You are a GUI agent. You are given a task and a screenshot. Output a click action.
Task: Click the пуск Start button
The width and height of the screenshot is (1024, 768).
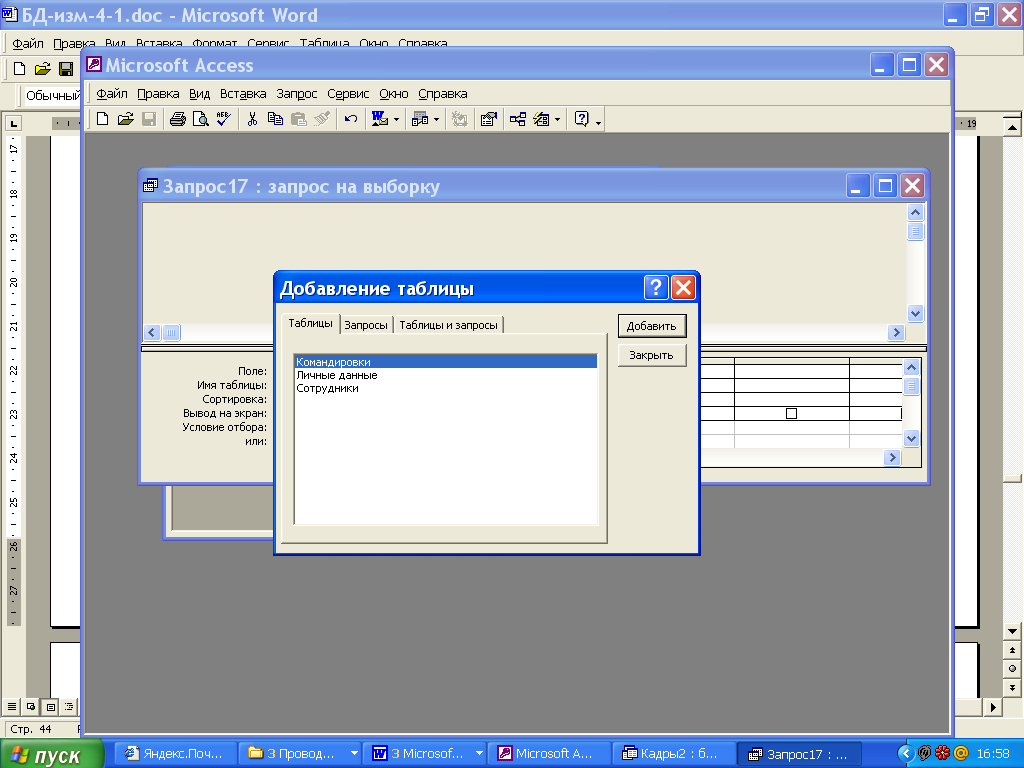[51, 754]
